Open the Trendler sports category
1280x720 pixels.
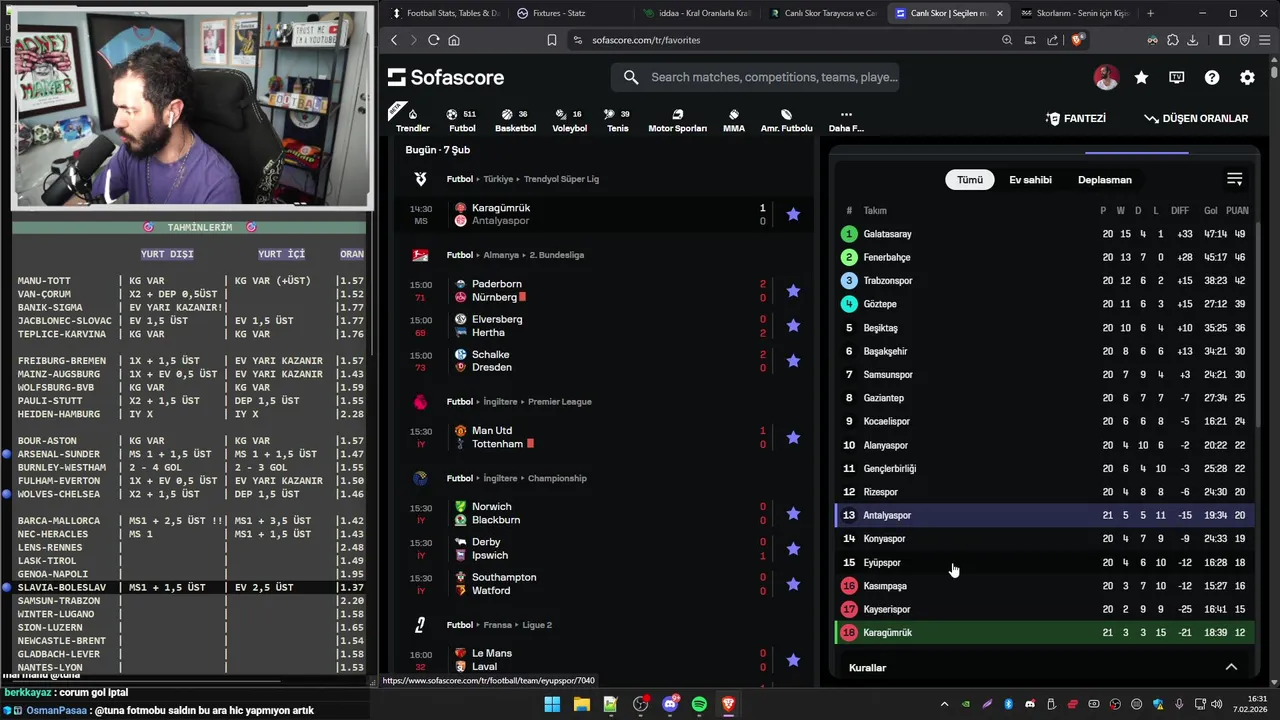[413, 120]
